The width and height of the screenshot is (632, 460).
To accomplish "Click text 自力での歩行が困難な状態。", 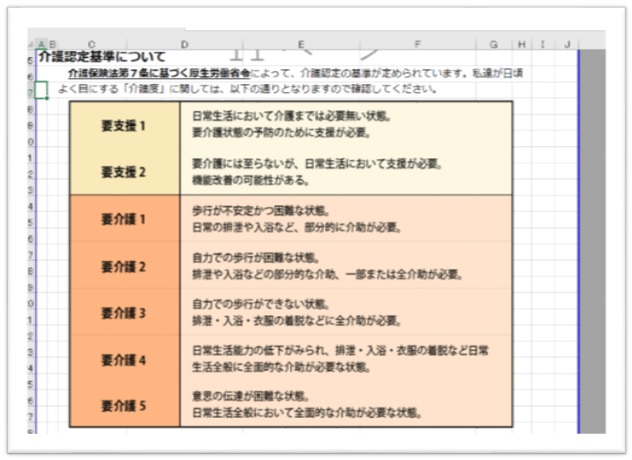I will (256, 257).
